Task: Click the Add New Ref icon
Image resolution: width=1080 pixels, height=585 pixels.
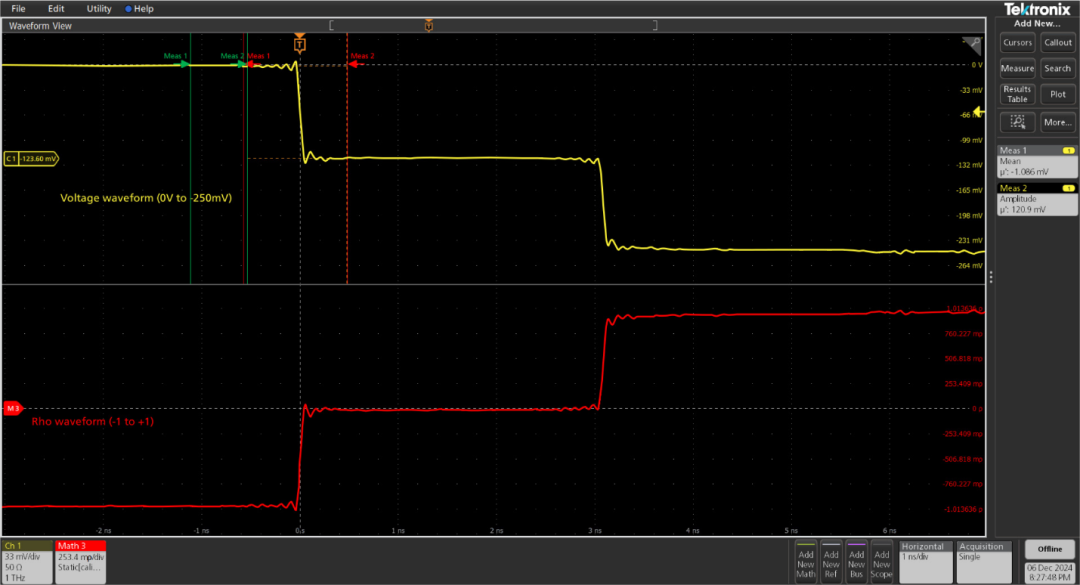Action: pyautogui.click(x=831, y=560)
